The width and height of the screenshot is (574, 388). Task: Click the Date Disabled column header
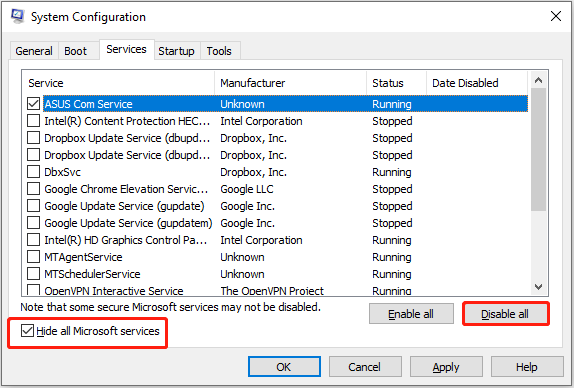[477, 83]
